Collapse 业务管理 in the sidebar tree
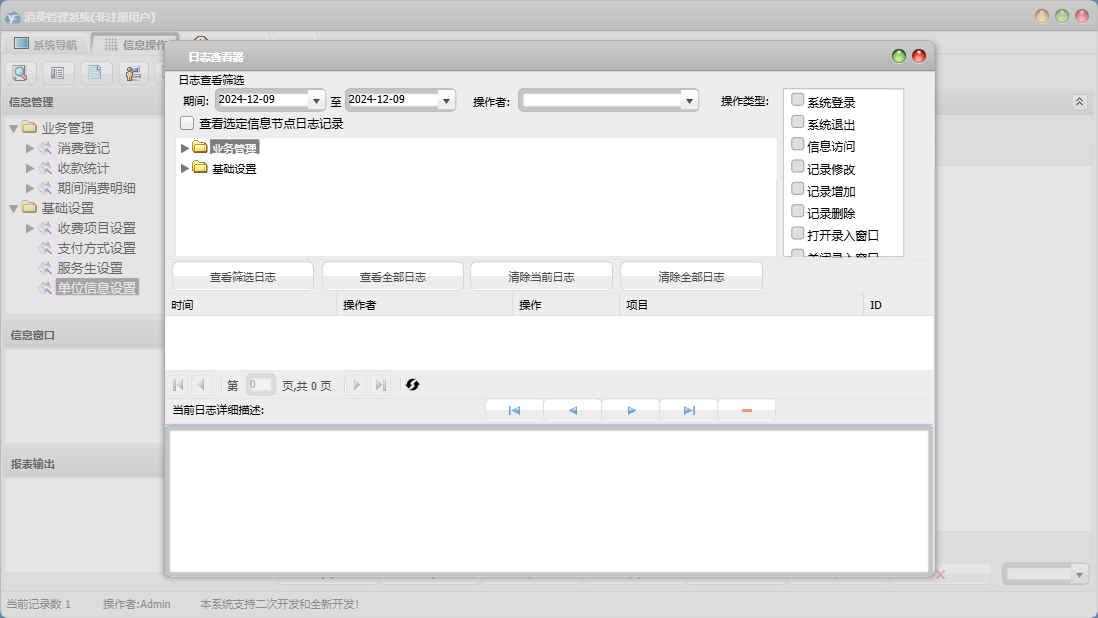 tap(13, 128)
